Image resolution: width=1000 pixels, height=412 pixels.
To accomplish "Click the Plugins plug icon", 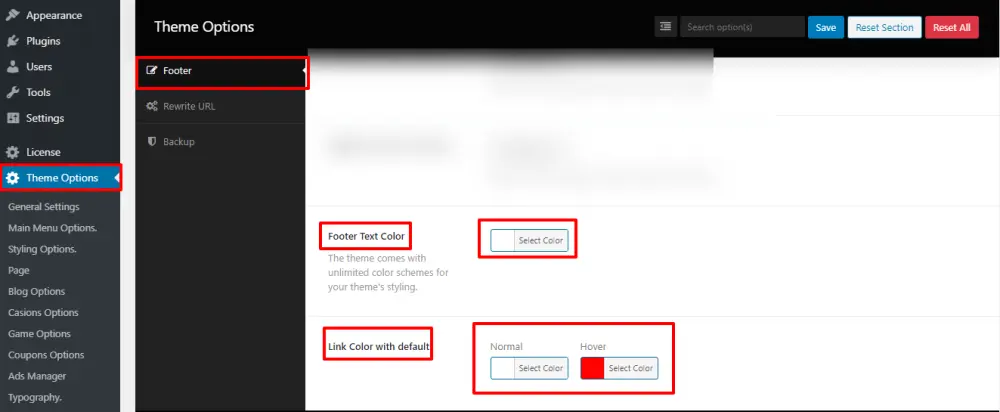I will (12, 41).
